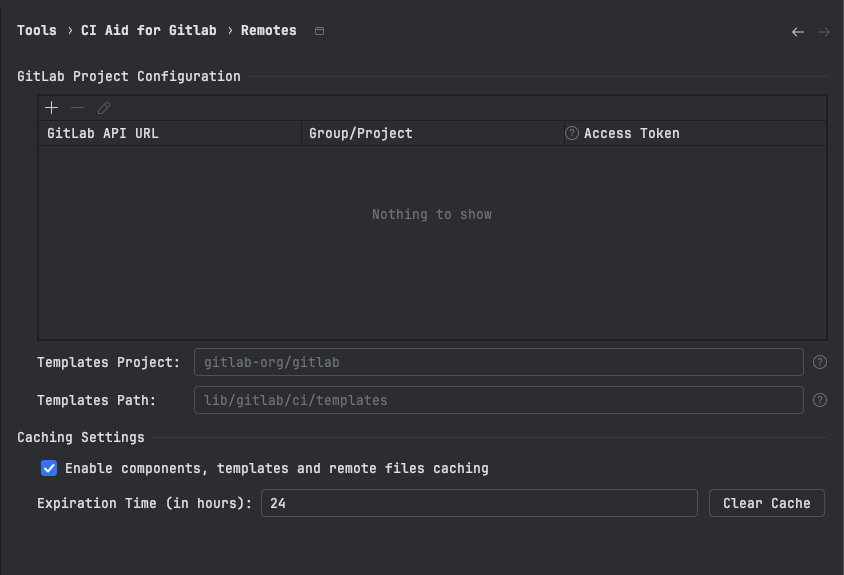Image resolution: width=844 pixels, height=575 pixels.
Task: Add a new GitLab project remote
Action: [51, 108]
